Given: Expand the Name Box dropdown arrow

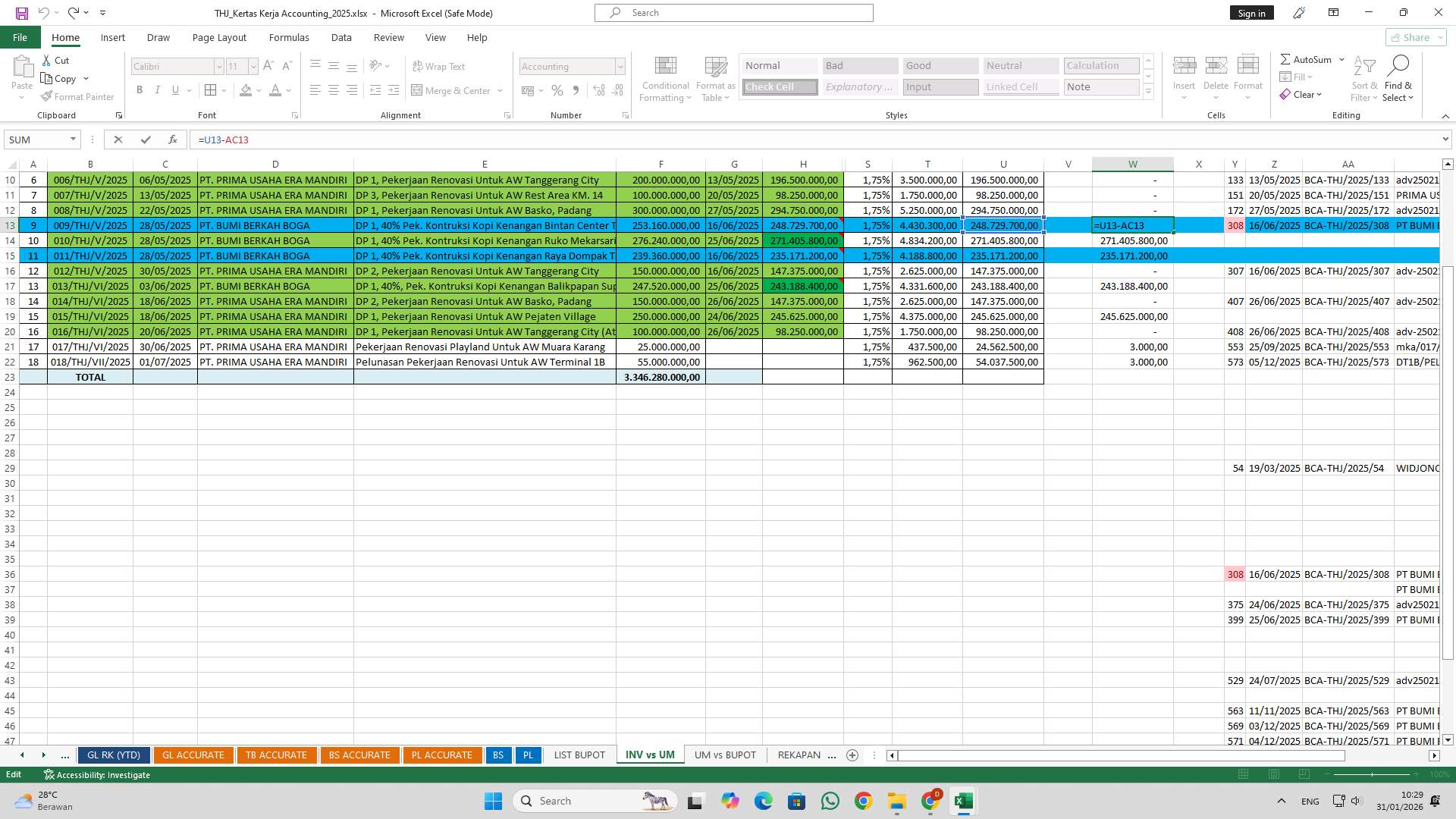Looking at the screenshot, I should (73, 140).
